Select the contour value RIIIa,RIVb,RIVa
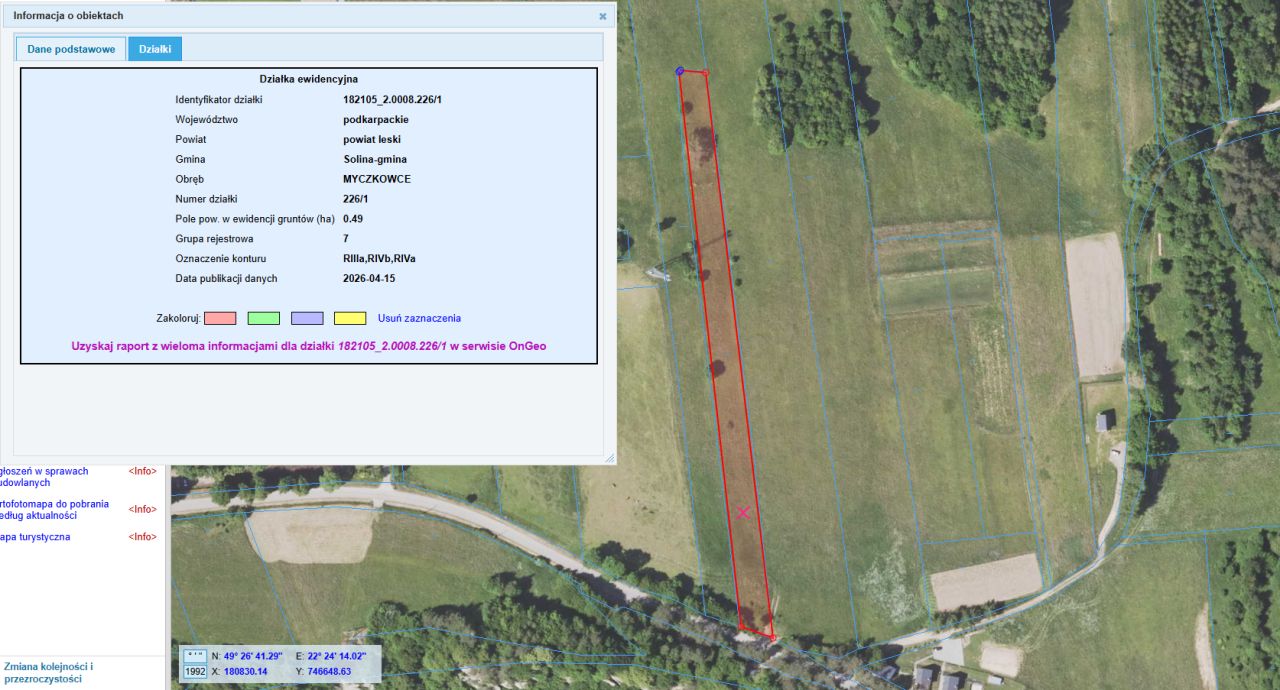This screenshot has width=1280, height=690. (379, 258)
